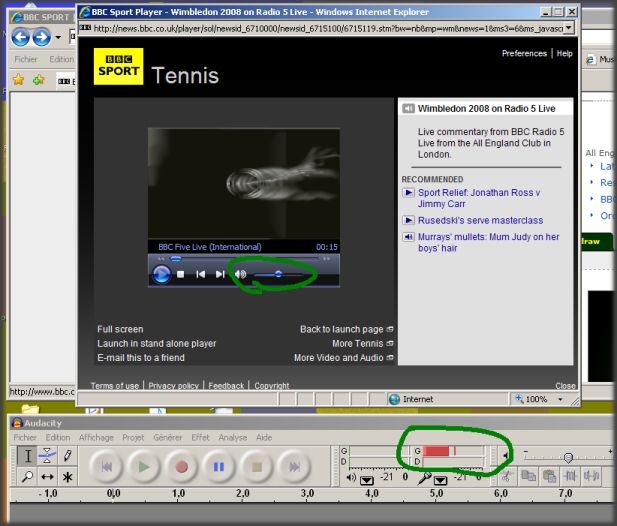Click the Back button in the background IE window

point(20,37)
